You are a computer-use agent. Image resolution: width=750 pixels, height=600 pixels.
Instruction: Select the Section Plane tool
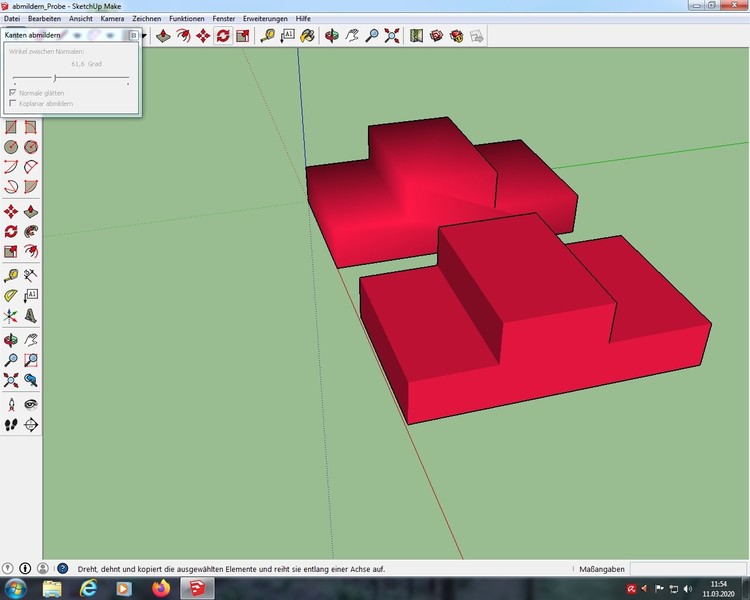(x=31, y=425)
